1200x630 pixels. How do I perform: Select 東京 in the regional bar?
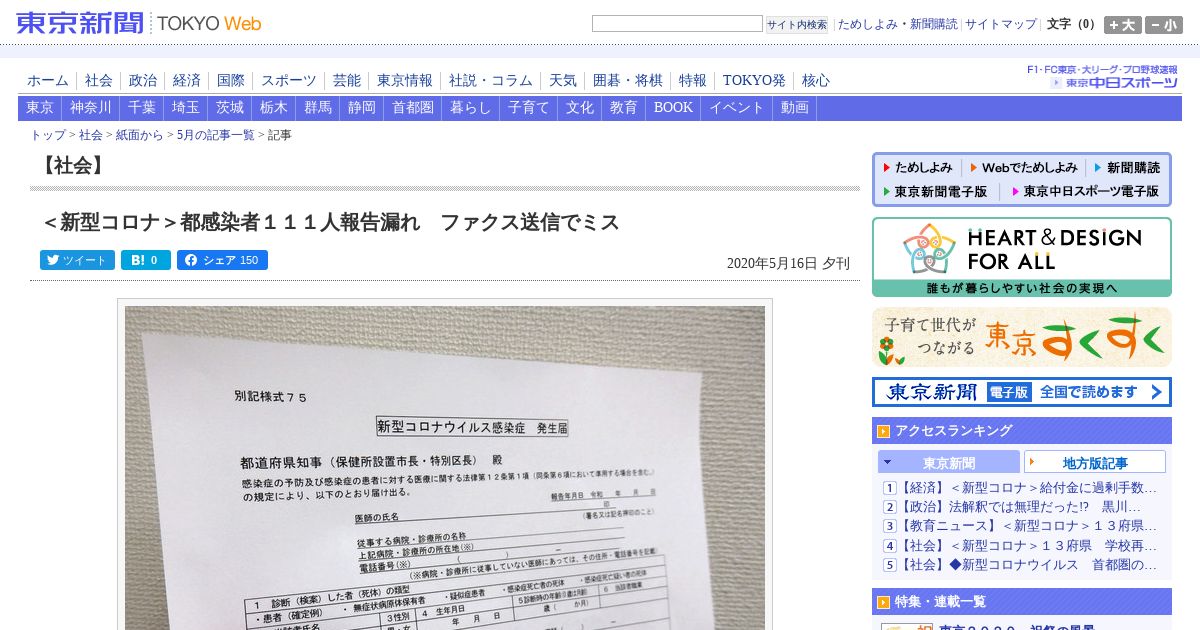pos(40,108)
